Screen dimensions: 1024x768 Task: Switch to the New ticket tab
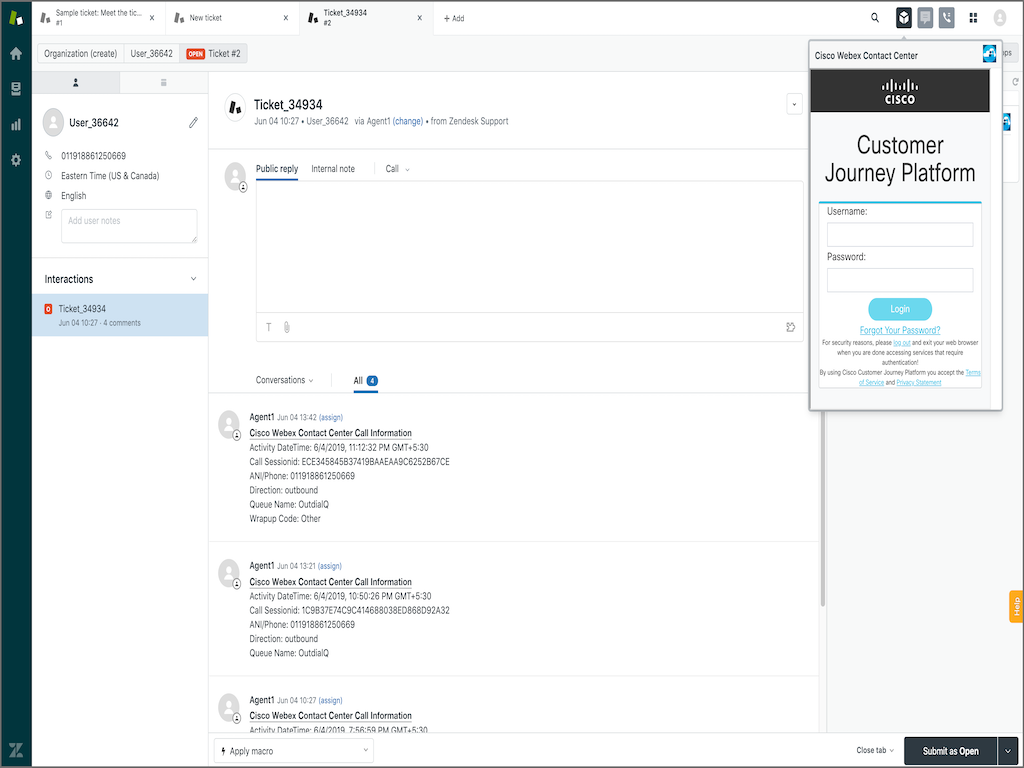pyautogui.click(x=232, y=18)
